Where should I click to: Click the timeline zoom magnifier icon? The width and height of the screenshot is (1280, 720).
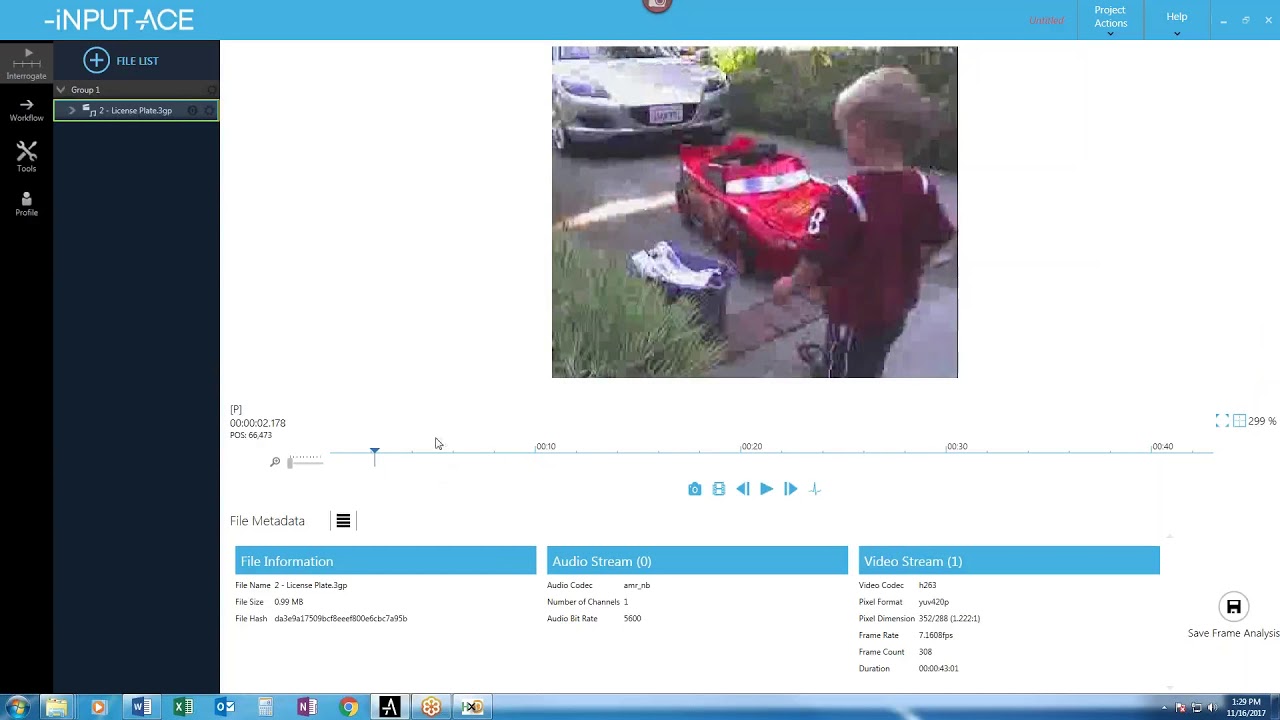(x=275, y=462)
